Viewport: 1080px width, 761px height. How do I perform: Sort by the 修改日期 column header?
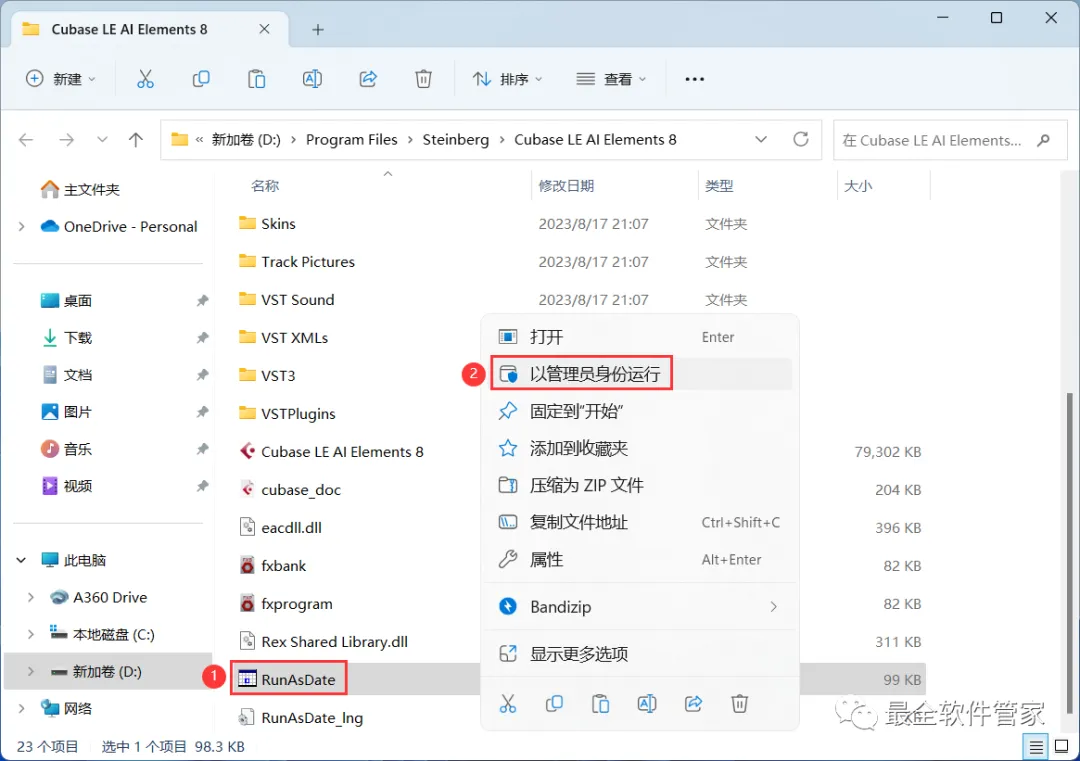pos(566,186)
